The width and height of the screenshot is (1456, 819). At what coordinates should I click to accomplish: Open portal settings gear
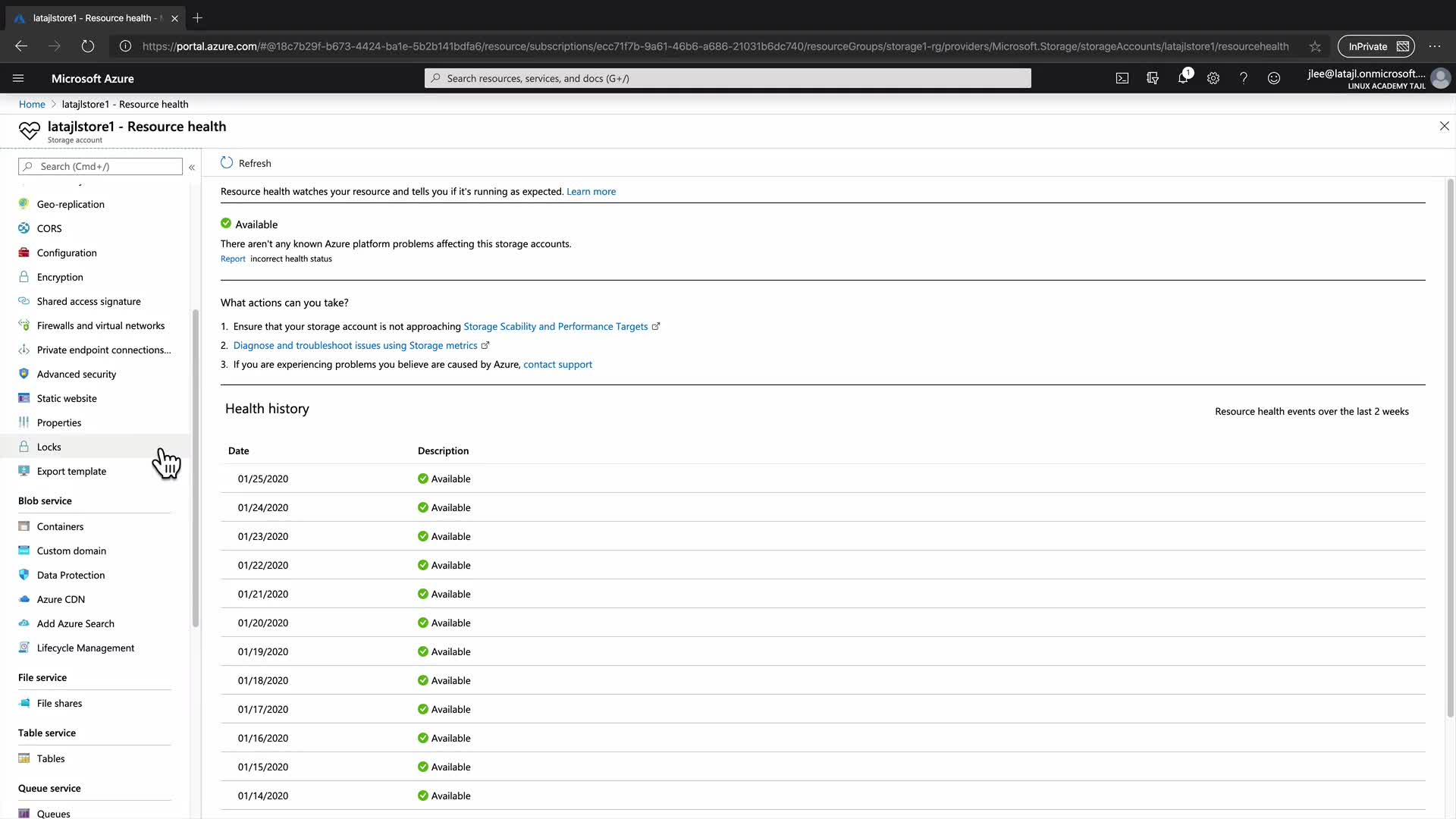[x=1213, y=78]
